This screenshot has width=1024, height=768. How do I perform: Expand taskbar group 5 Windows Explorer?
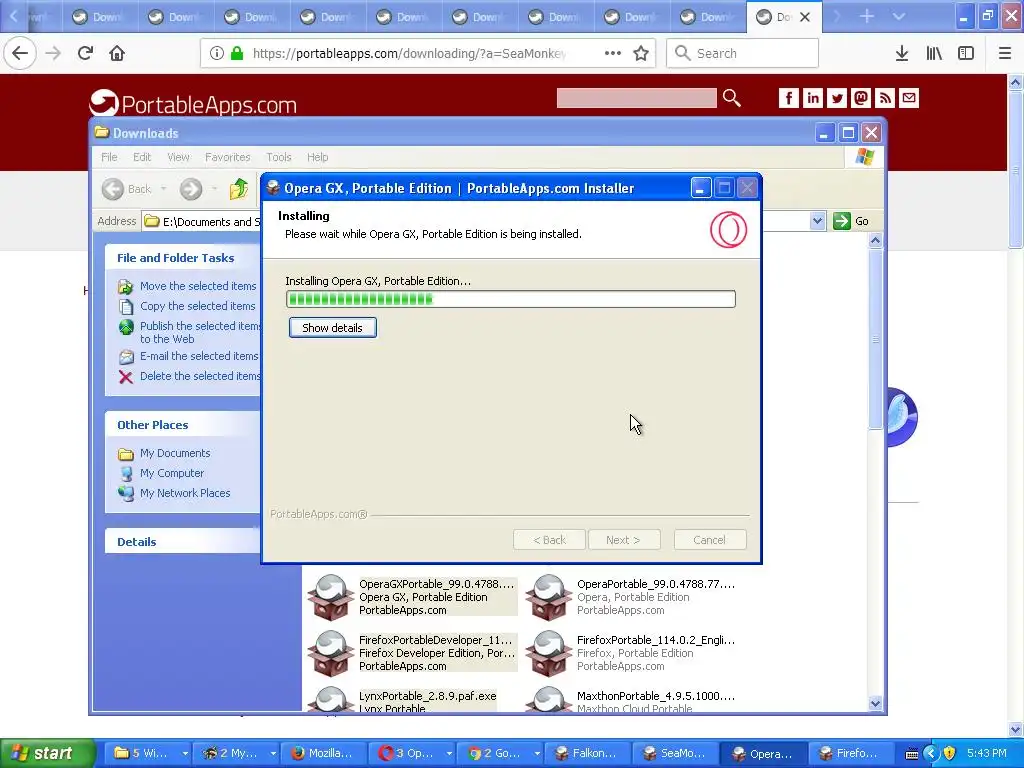click(x=185, y=753)
